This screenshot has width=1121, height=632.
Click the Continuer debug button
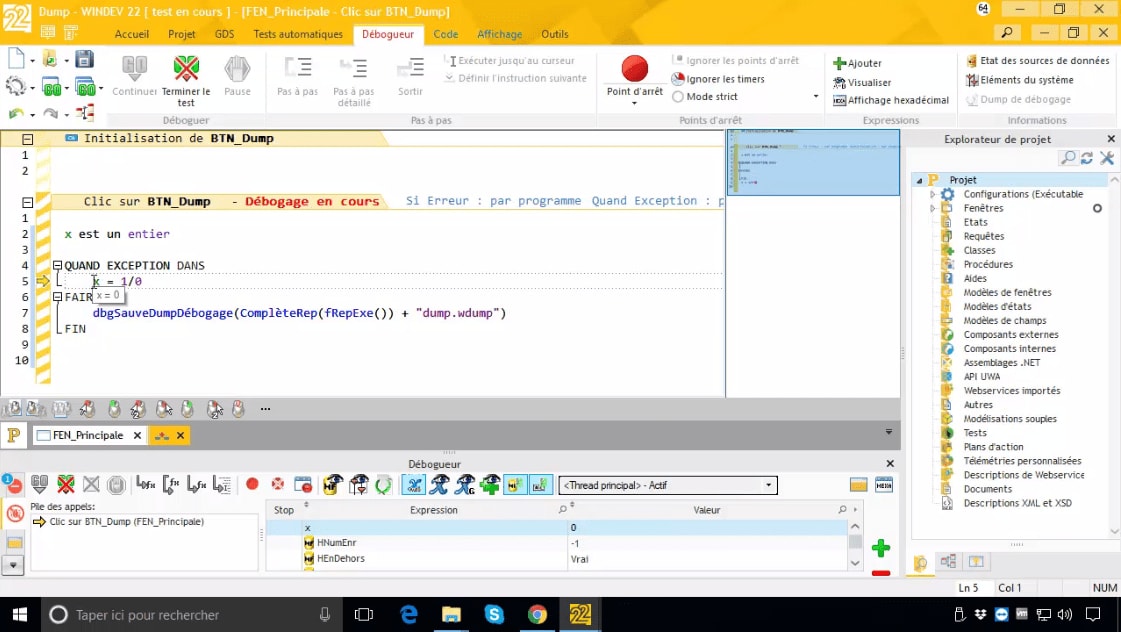pyautogui.click(x=134, y=76)
